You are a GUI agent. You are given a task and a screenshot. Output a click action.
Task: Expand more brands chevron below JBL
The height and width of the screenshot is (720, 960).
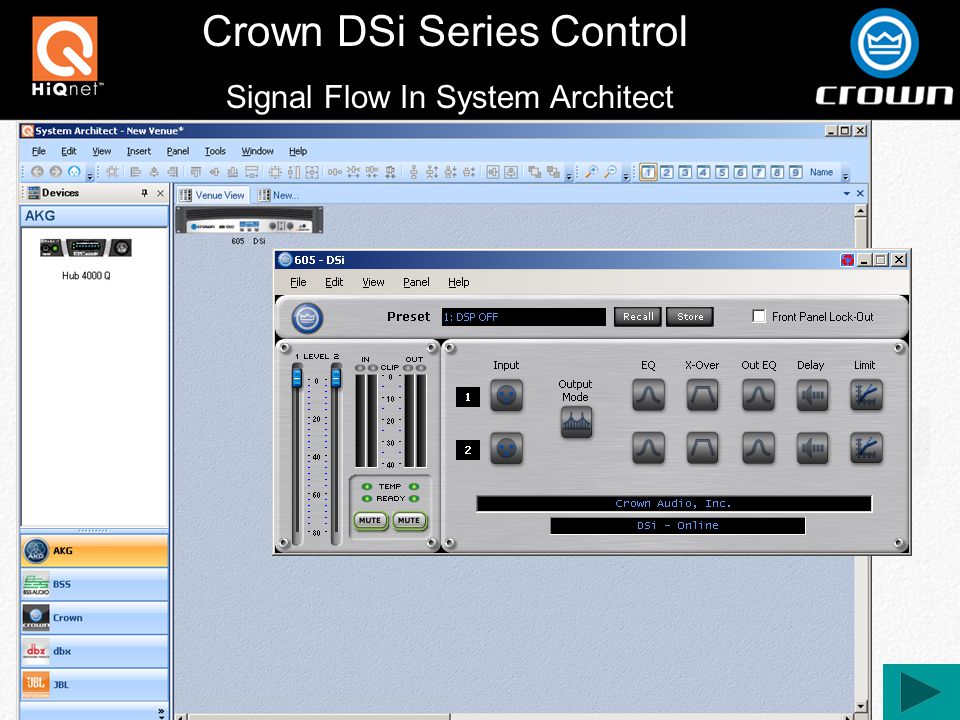(160, 712)
